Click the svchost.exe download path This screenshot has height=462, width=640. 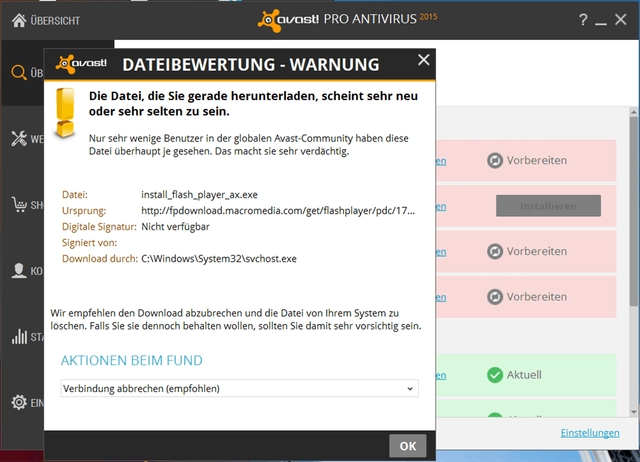coord(219,259)
